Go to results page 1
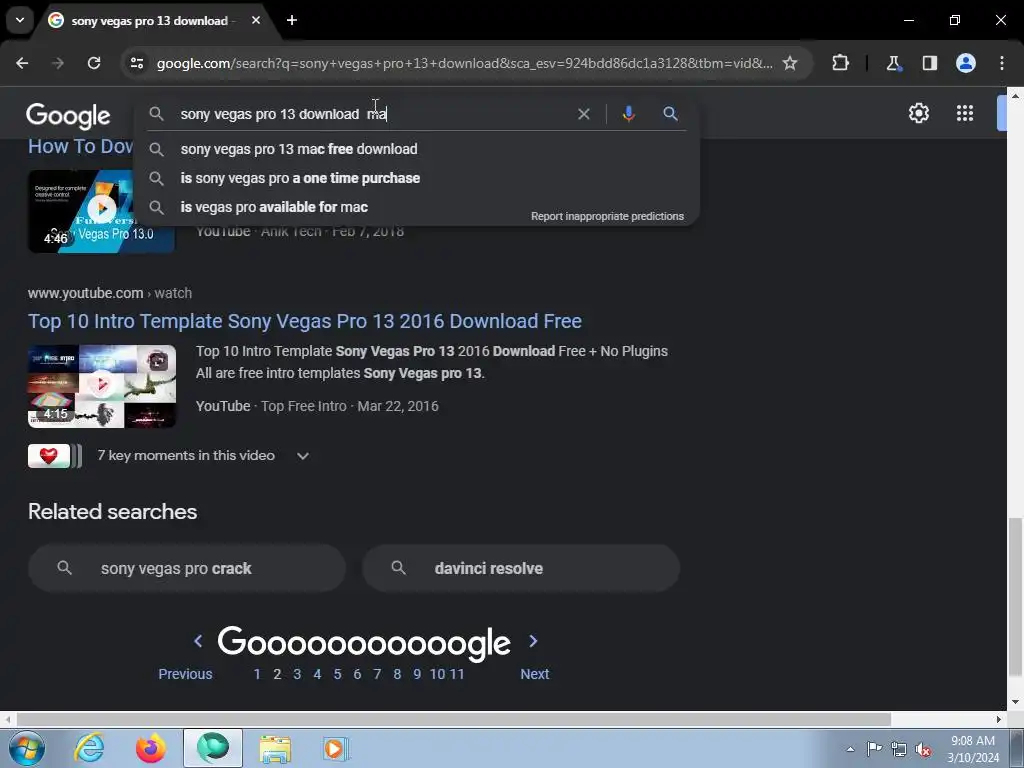The image size is (1024, 768). 257,674
